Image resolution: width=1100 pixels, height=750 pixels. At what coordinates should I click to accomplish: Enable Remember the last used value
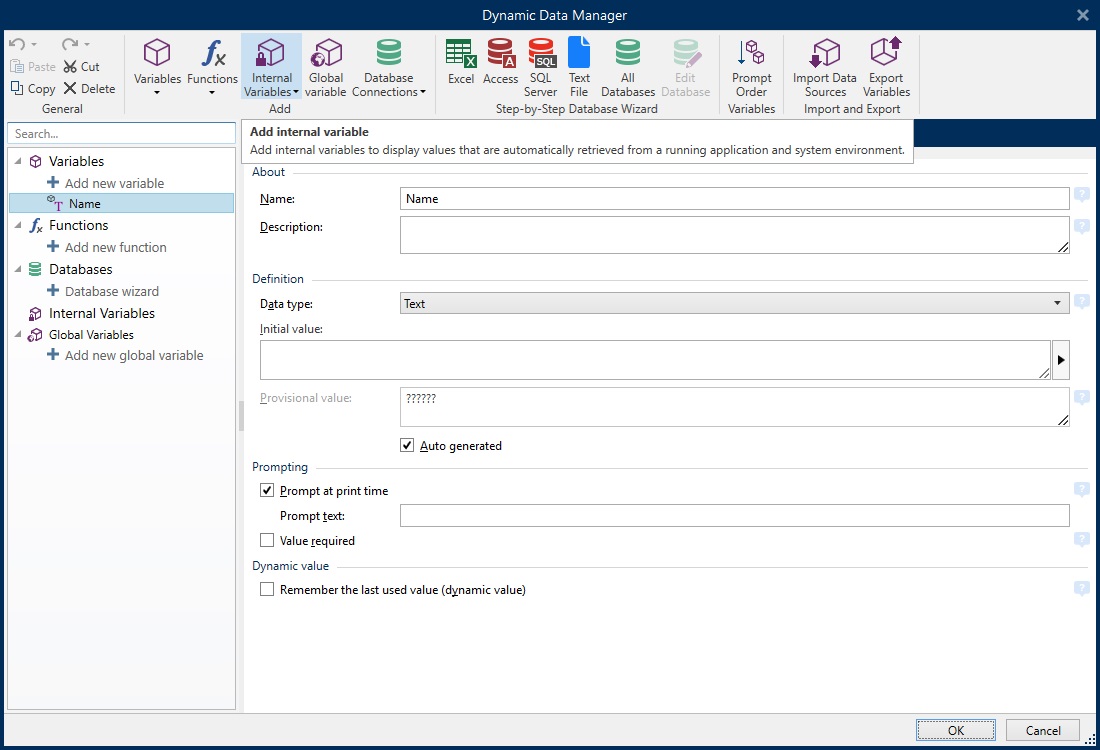tap(267, 590)
